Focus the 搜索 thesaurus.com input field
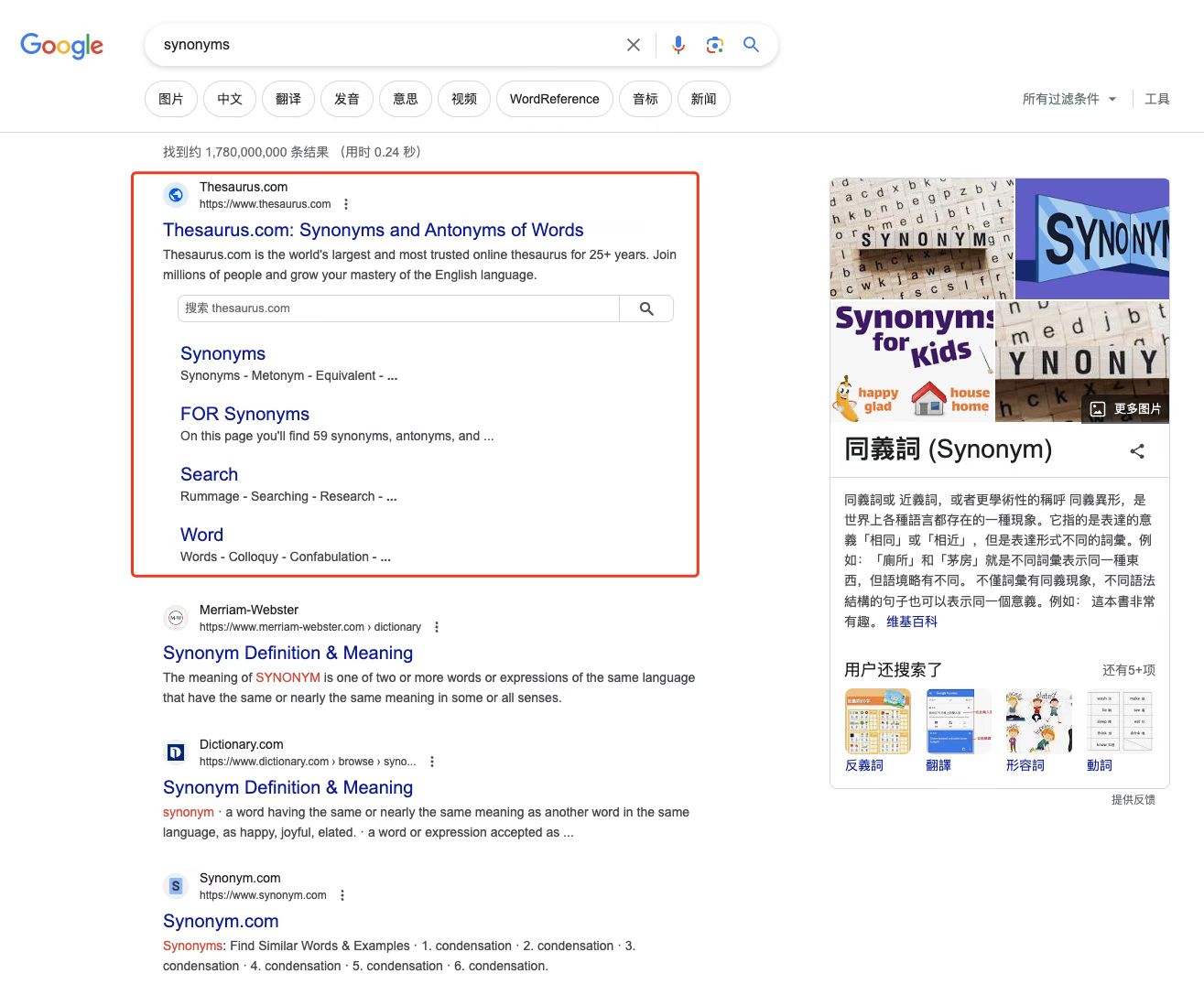 [399, 308]
